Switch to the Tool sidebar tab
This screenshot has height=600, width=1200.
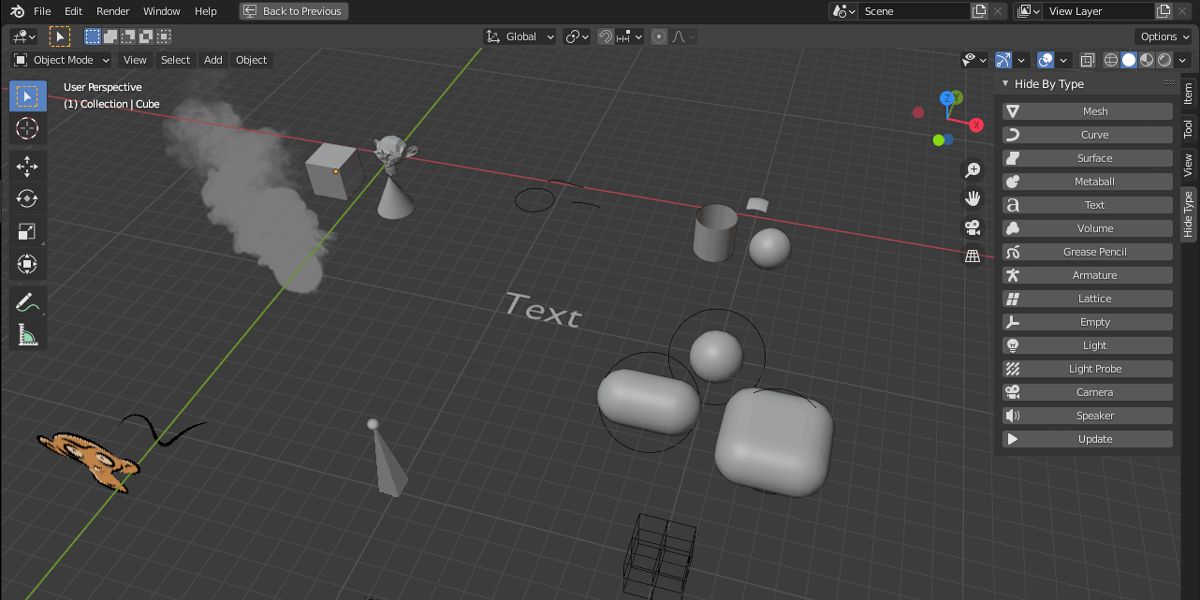pos(1188,129)
